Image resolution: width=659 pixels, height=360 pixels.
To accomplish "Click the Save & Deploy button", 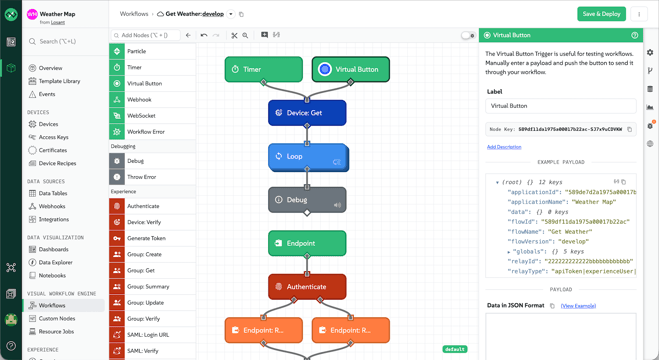I will 601,14.
